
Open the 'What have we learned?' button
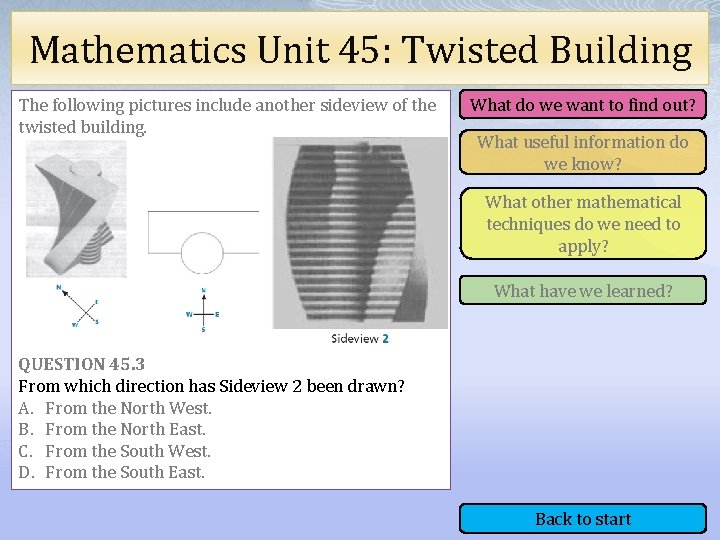pyautogui.click(x=583, y=290)
